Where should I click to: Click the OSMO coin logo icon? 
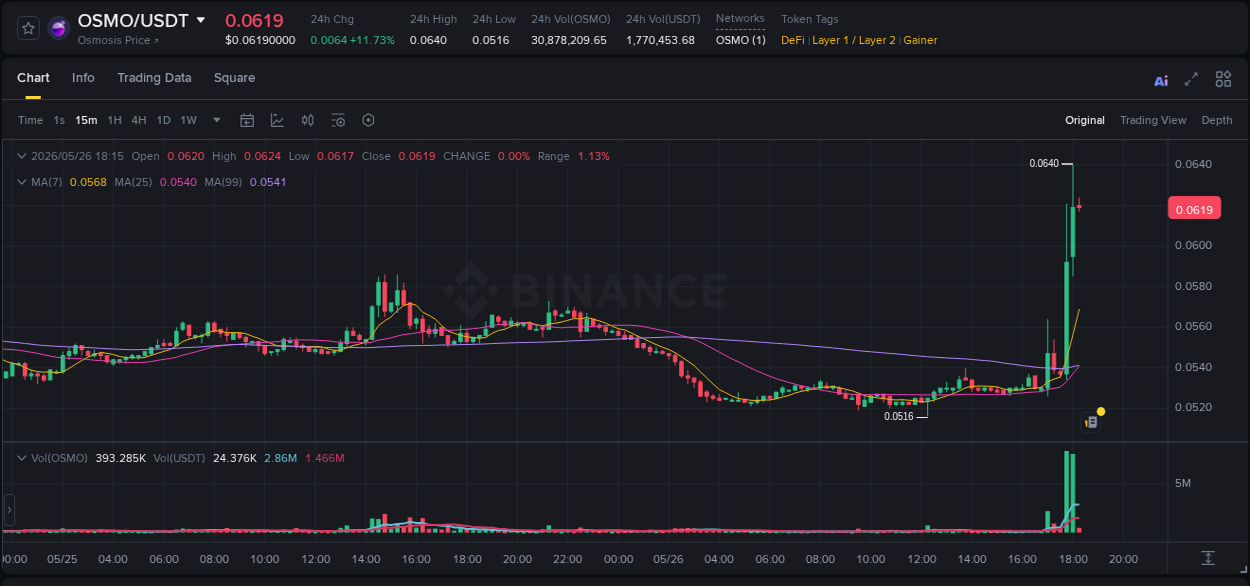(59, 28)
